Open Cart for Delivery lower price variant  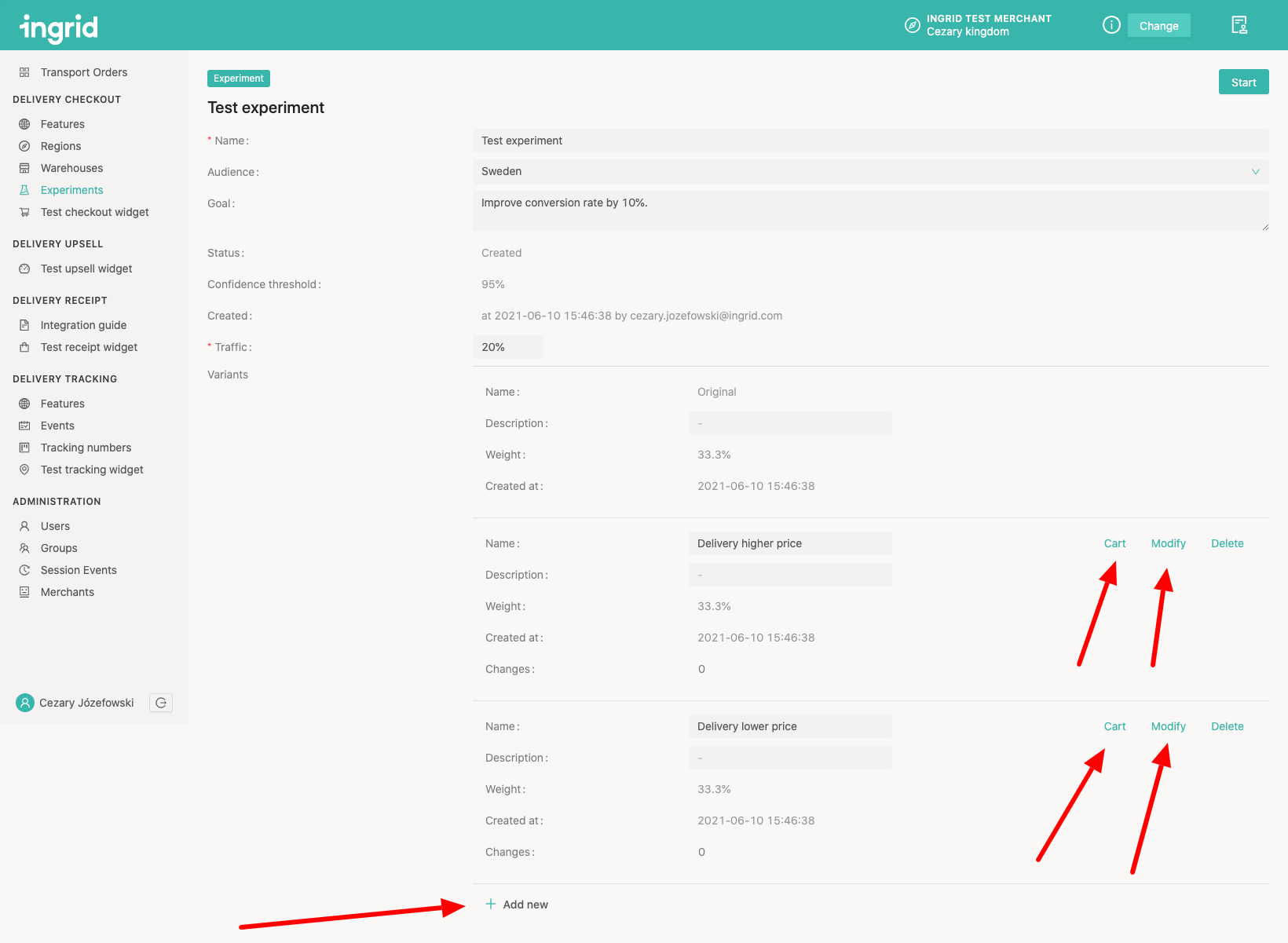[x=1114, y=726]
